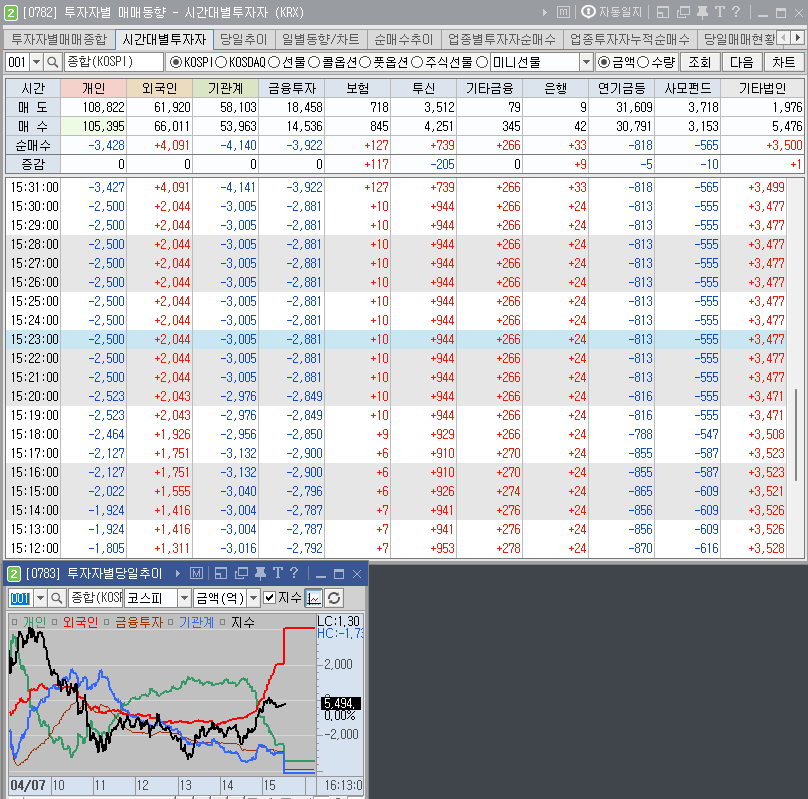Click the vertical scrollbar of the time table
Screen dimensions: 808x799
[x=796, y=435]
